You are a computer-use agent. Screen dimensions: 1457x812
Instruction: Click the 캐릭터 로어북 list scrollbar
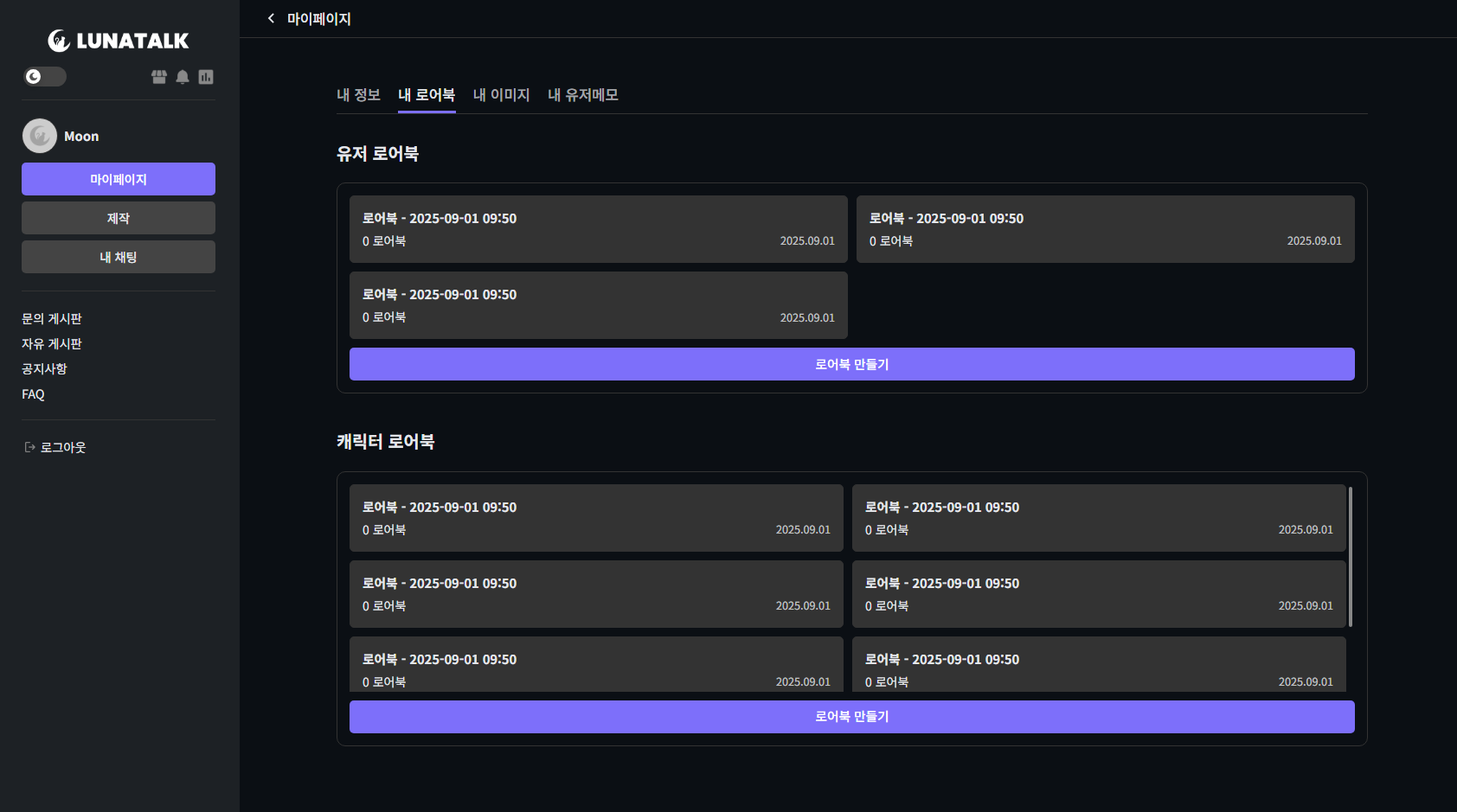click(1351, 557)
